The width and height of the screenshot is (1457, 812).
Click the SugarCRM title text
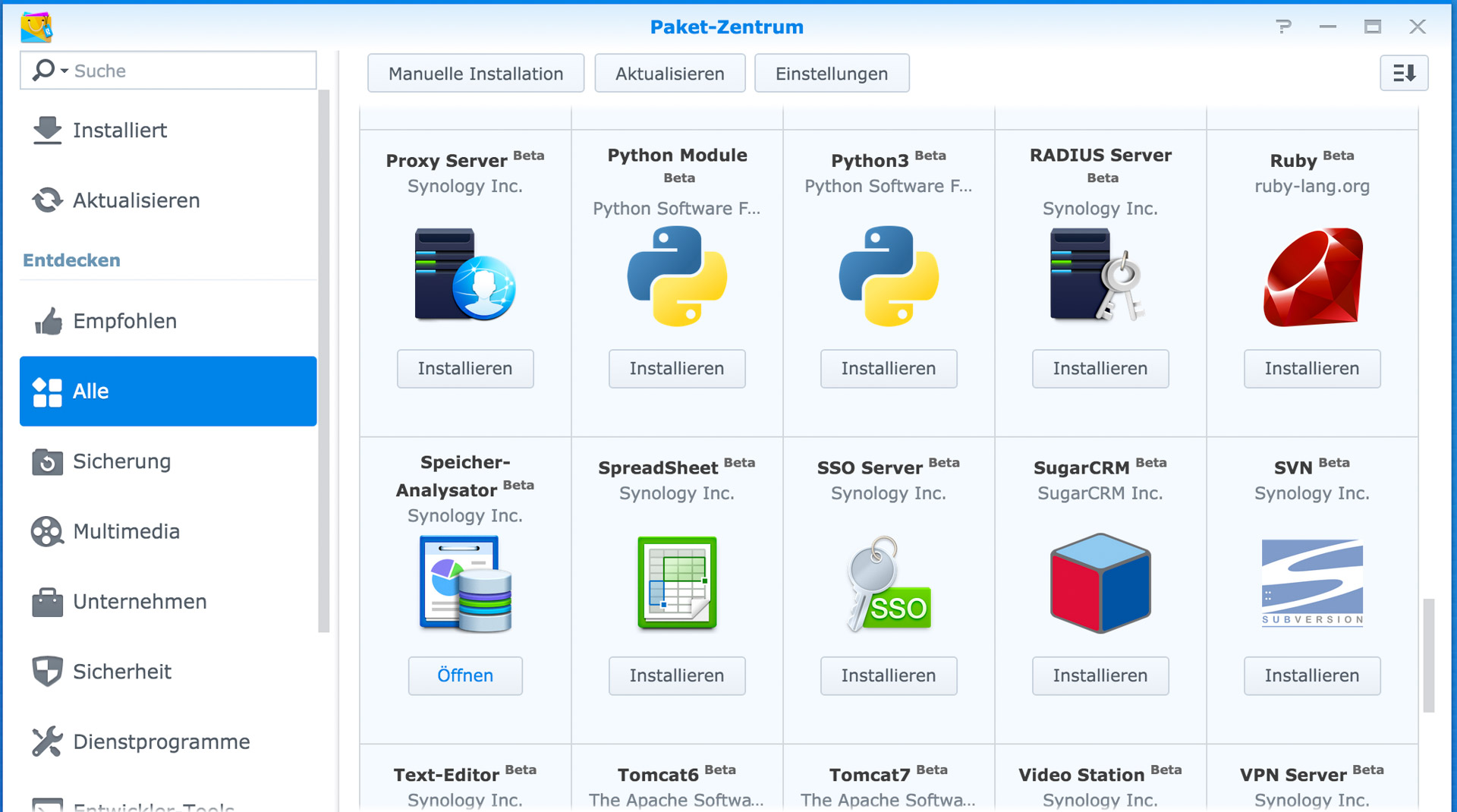pyautogui.click(x=1081, y=468)
